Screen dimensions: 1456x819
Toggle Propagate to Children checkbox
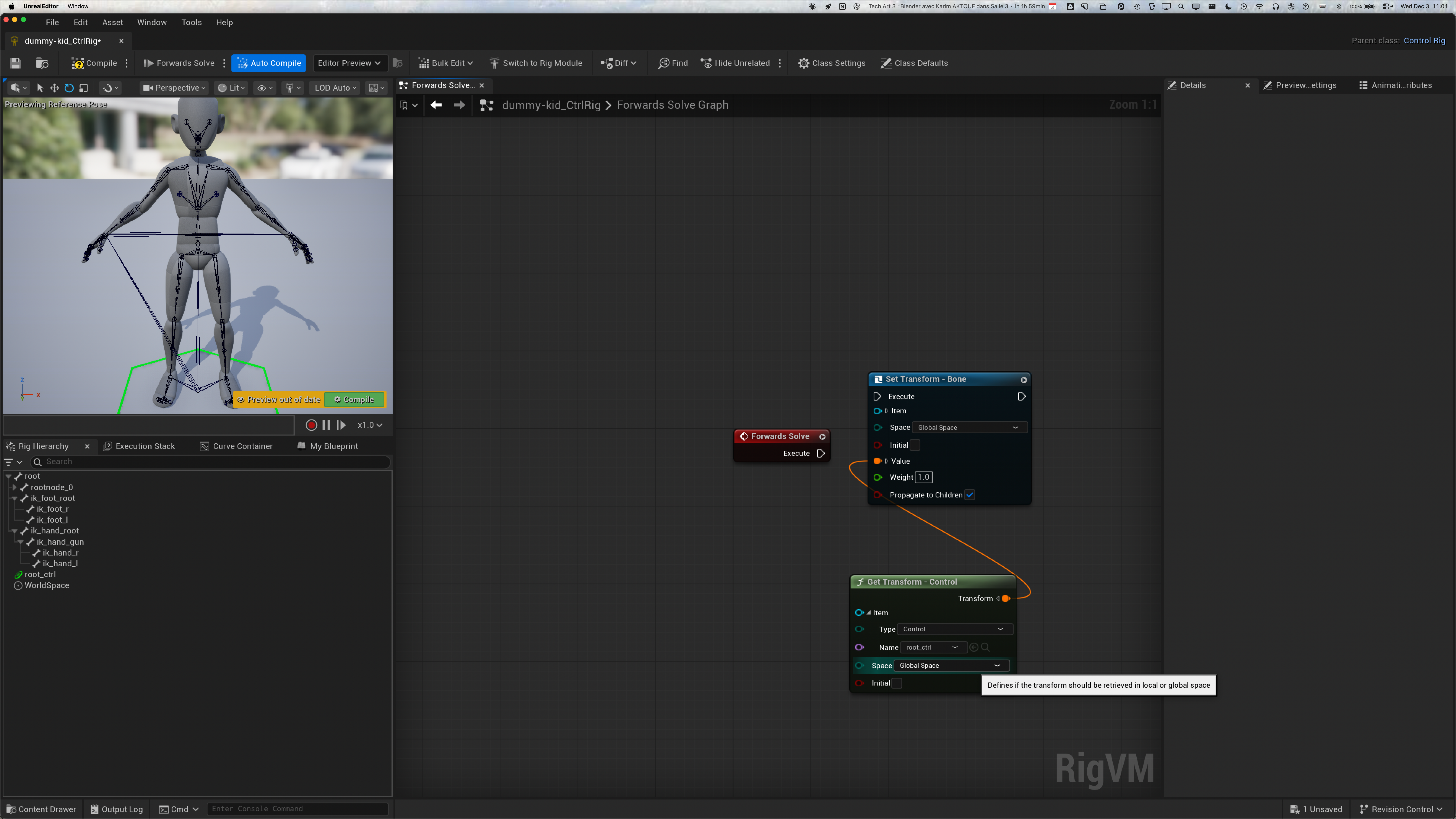click(970, 495)
